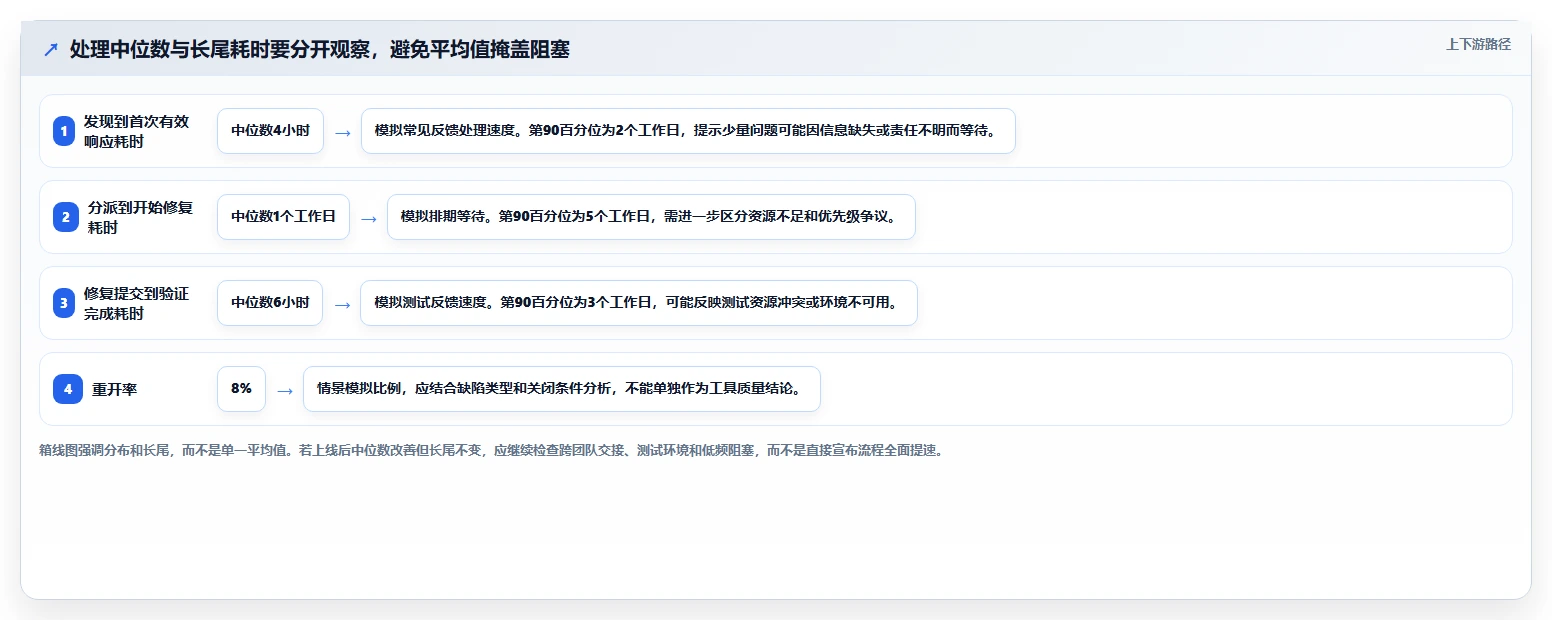Click the 8% value chip
This screenshot has height=620, width=1552.
pyautogui.click(x=241, y=389)
